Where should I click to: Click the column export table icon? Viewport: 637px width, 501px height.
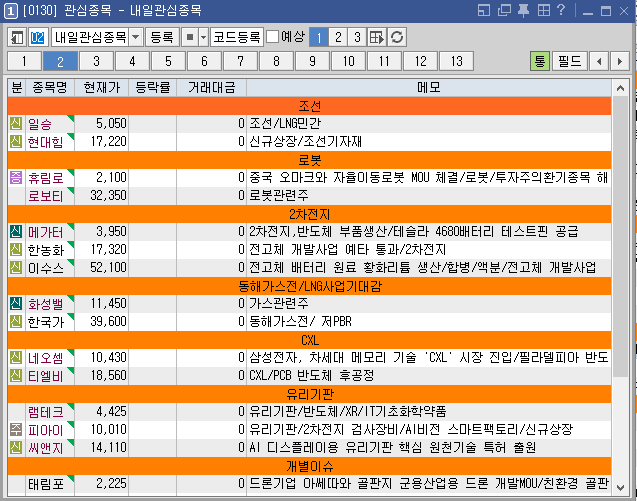377,37
